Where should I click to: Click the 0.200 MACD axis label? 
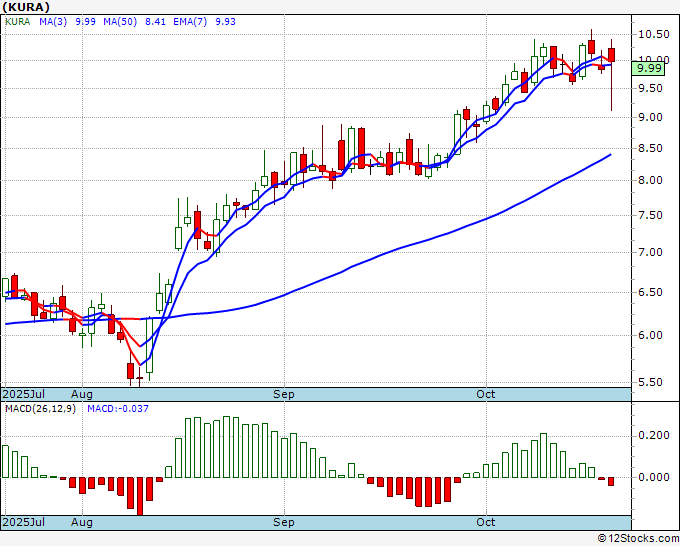point(654,435)
